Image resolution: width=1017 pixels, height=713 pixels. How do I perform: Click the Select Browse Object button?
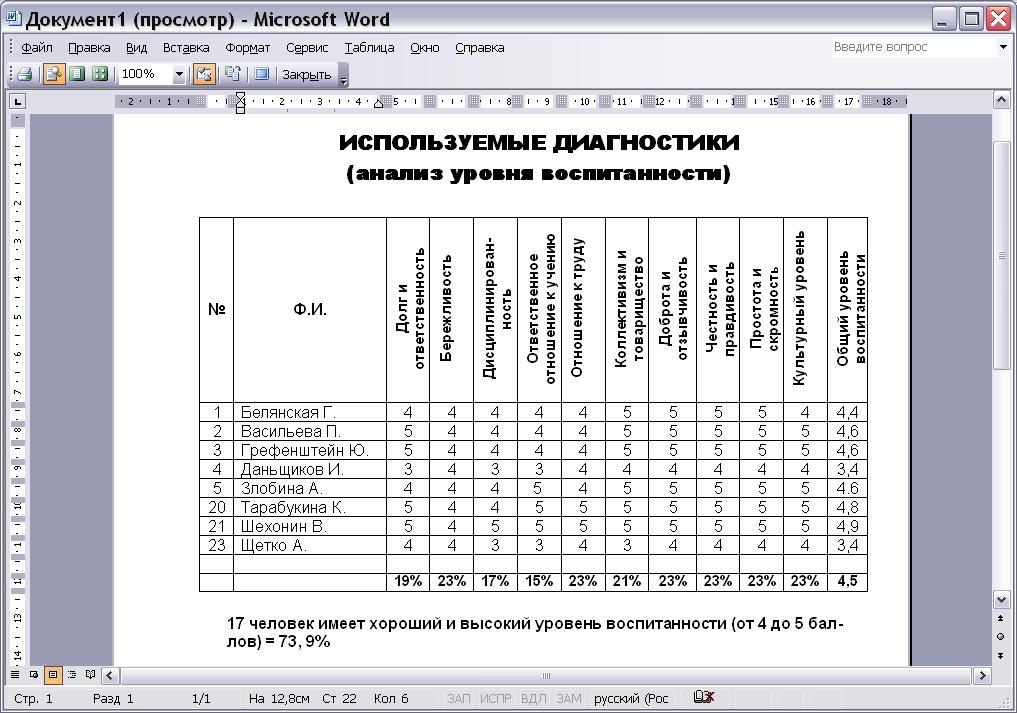pos(1001,636)
